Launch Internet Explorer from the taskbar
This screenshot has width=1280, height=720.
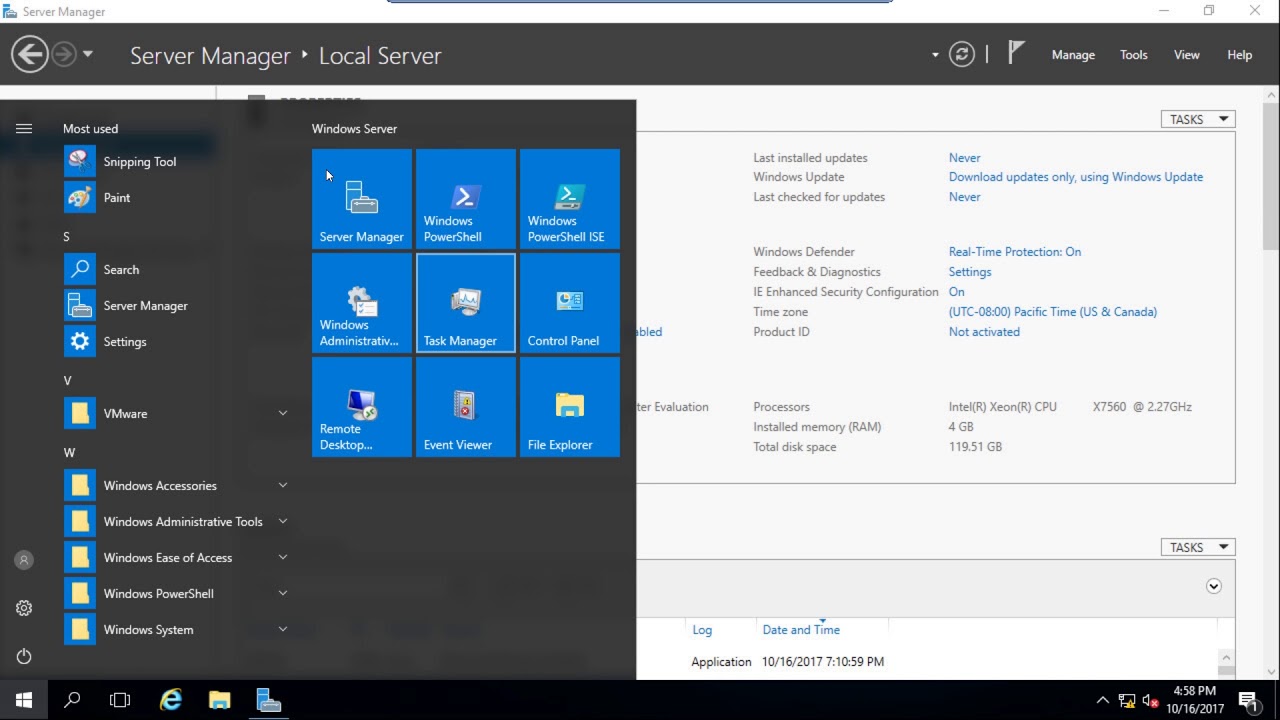coord(171,700)
